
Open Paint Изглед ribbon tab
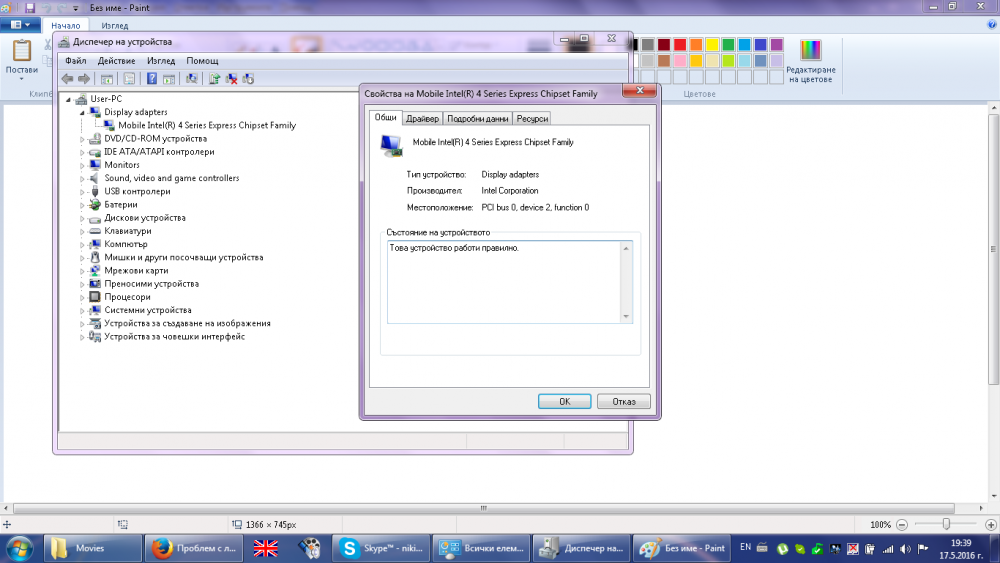pyautogui.click(x=115, y=26)
